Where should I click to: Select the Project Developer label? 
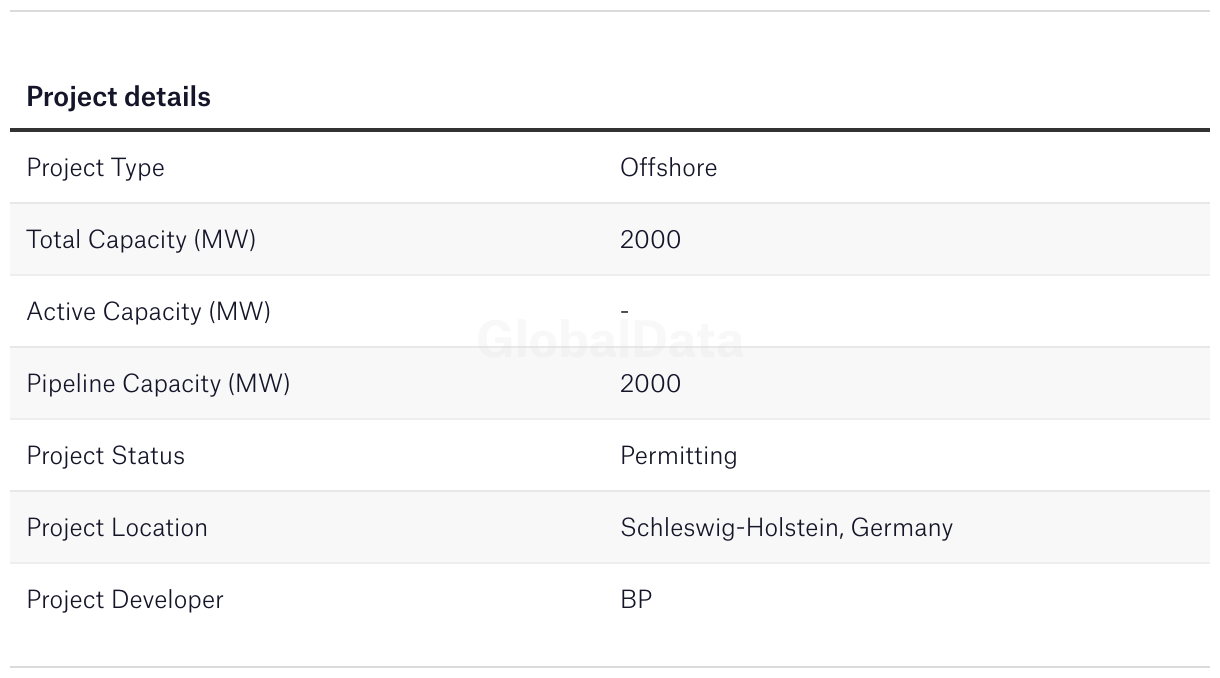point(125,600)
